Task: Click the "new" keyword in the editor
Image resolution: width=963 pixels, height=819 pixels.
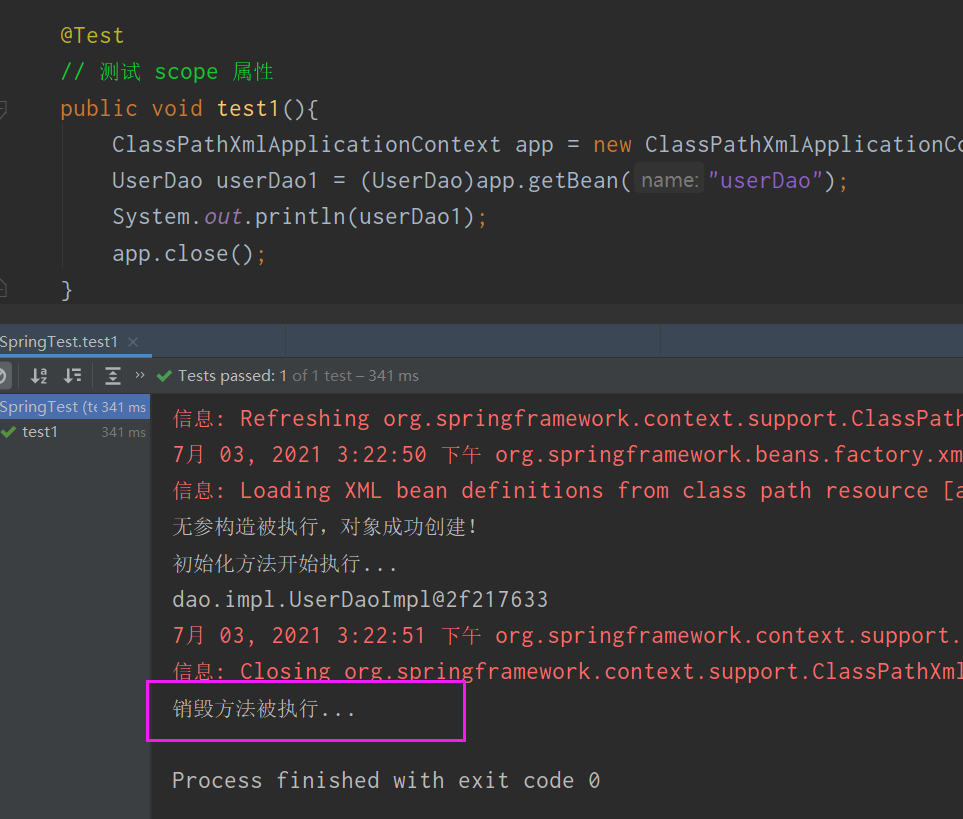Action: tap(612, 145)
